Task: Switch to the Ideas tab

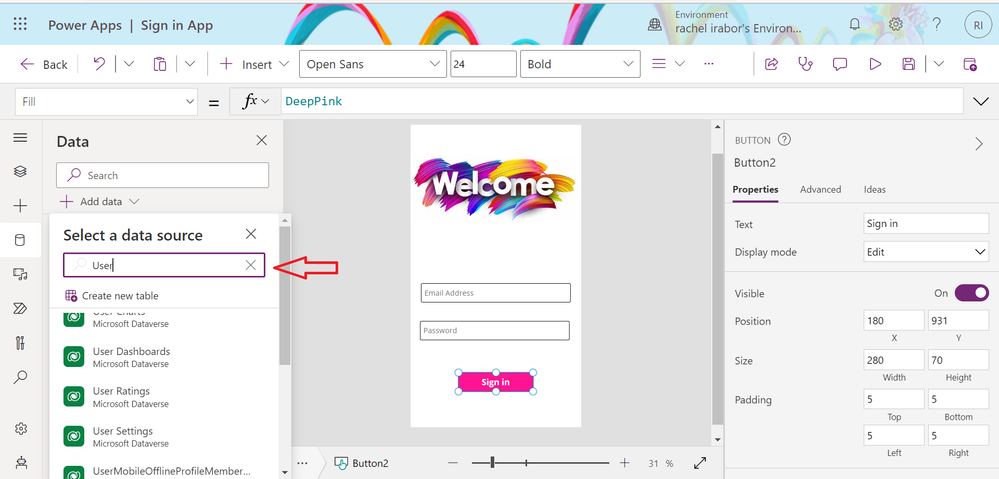Action: (875, 189)
